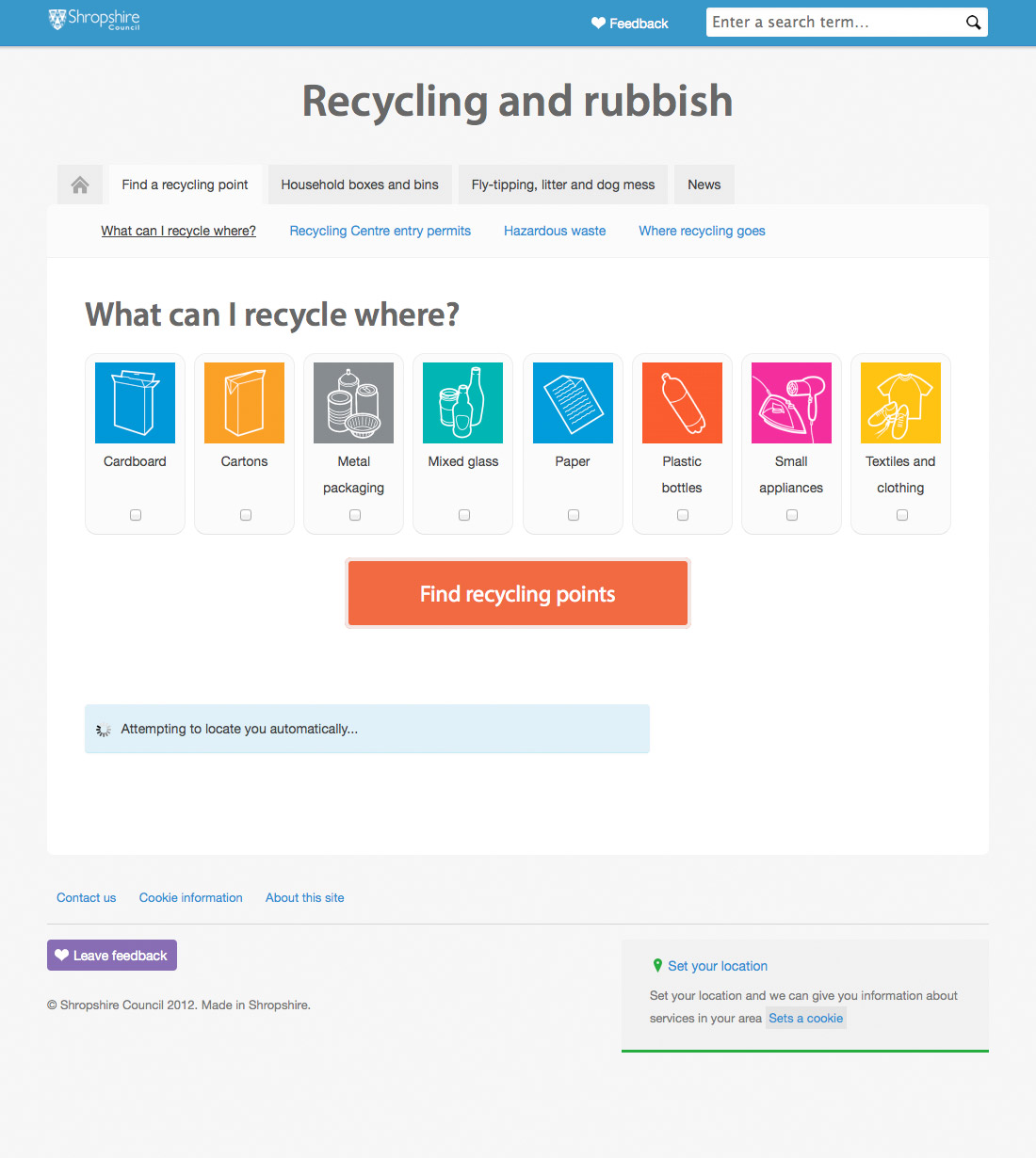
Task: Switch to the News tab
Action: point(704,185)
